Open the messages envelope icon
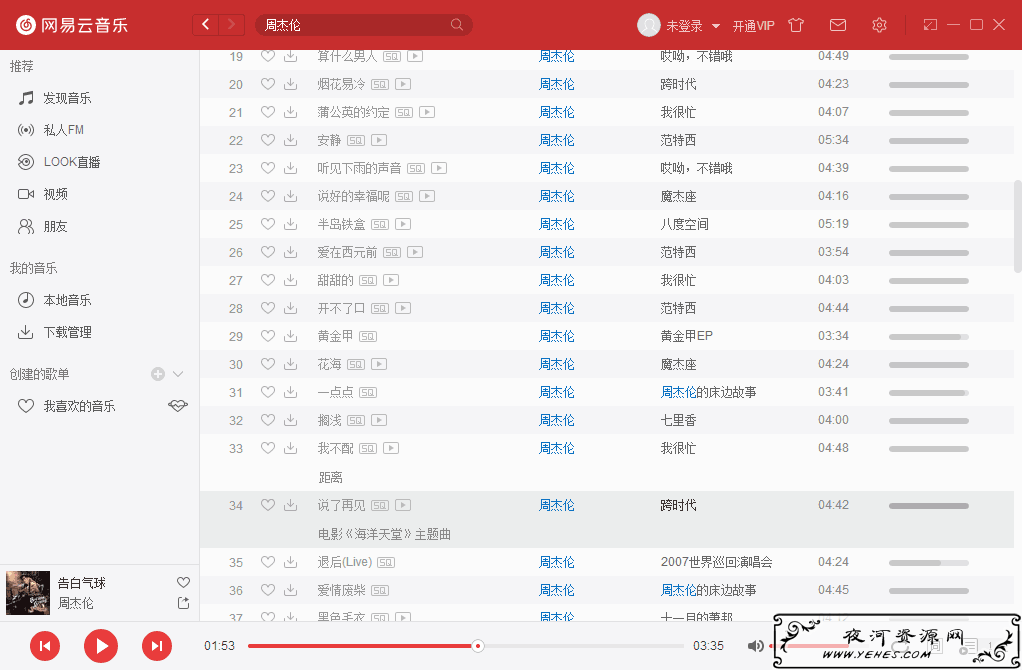Viewport: 1022px width, 670px height. click(838, 25)
